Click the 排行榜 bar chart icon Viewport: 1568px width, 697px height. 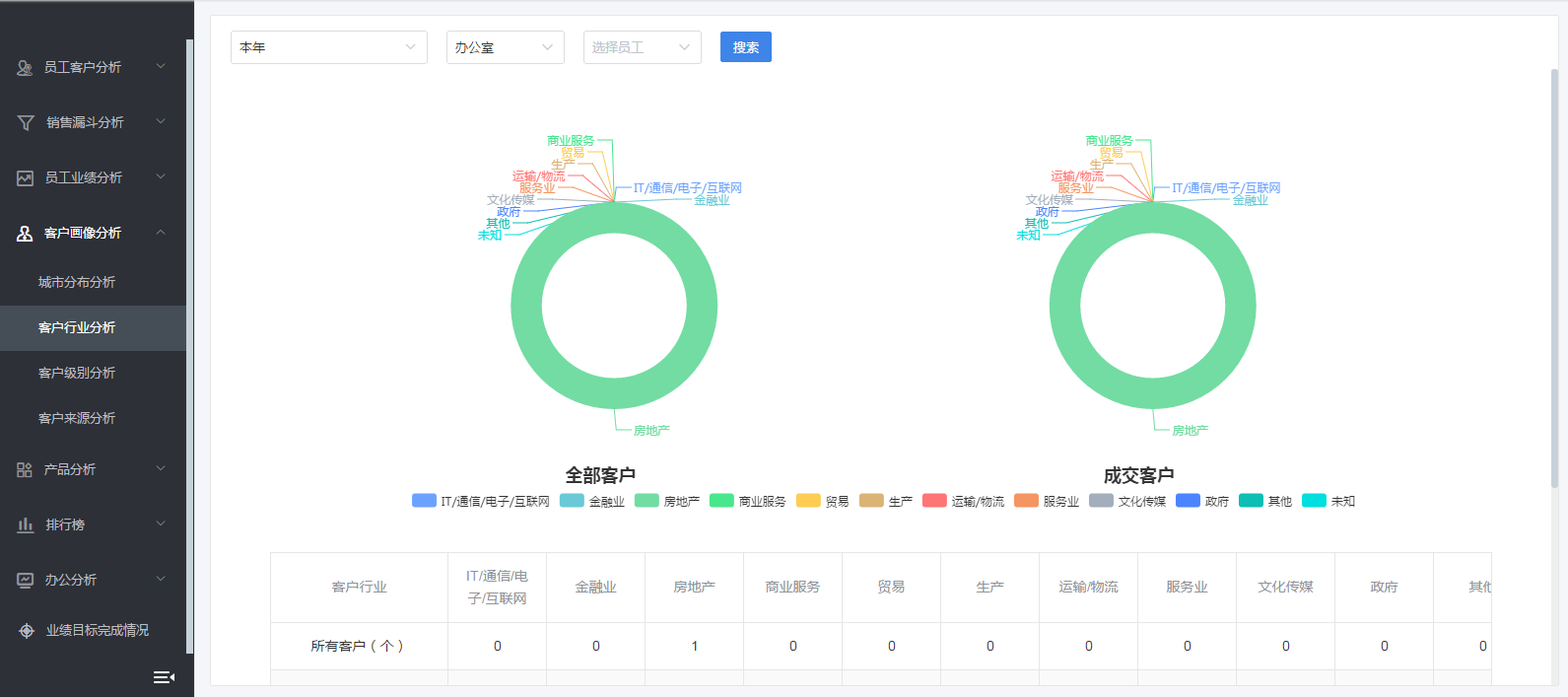click(25, 525)
